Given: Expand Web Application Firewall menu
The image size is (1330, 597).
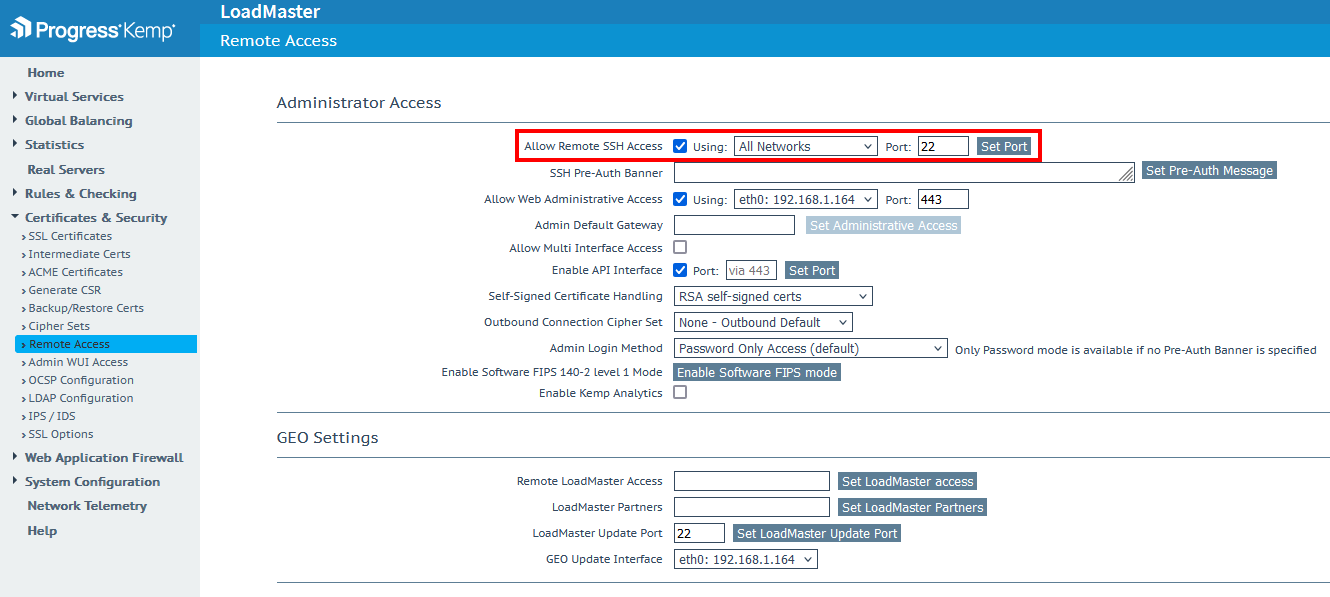Looking at the screenshot, I should point(98,458).
